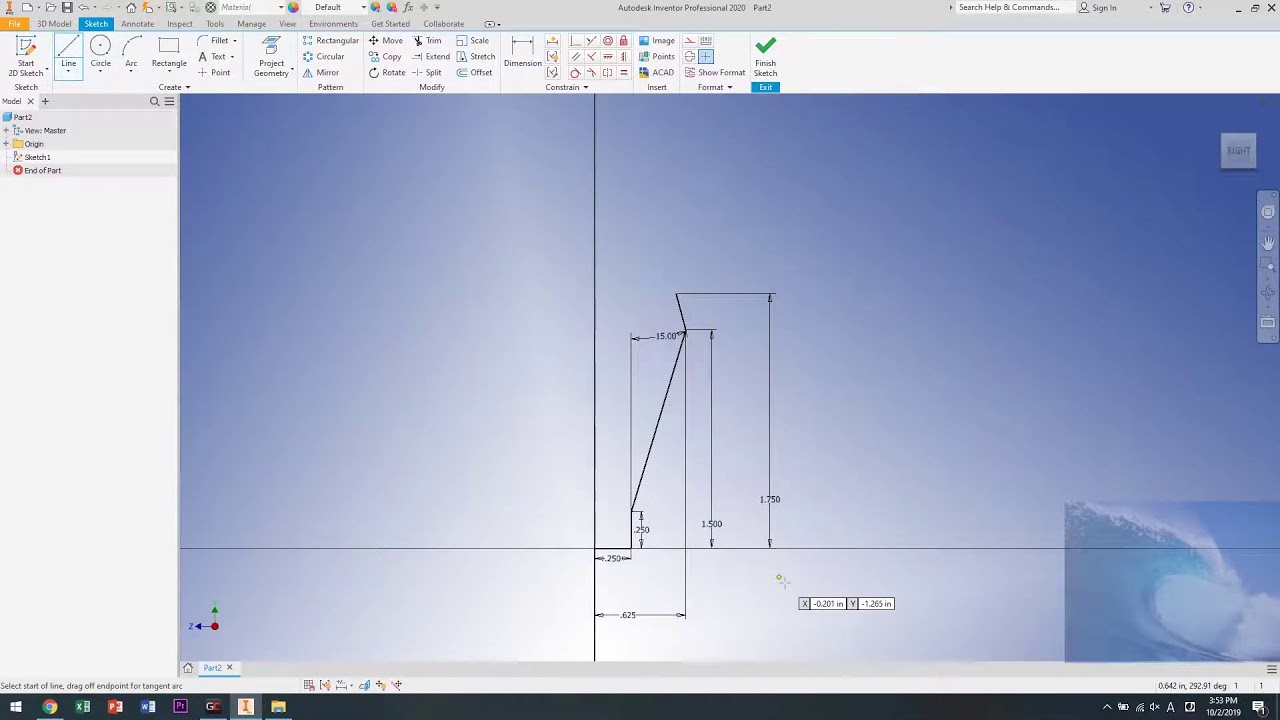This screenshot has height=720, width=1280.
Task: Open the Inspect ribbon tab
Action: pos(180,24)
